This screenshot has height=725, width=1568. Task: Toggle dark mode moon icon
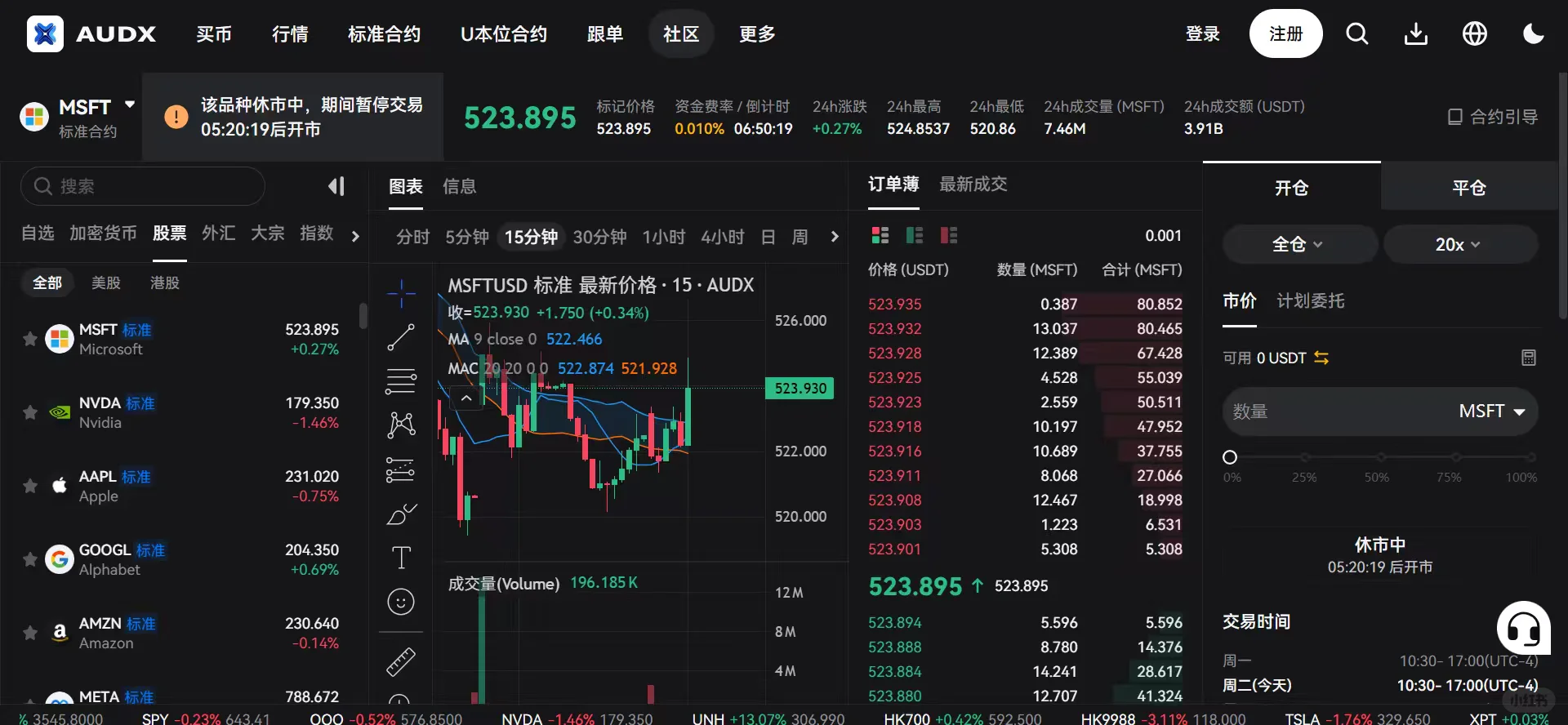tap(1534, 33)
